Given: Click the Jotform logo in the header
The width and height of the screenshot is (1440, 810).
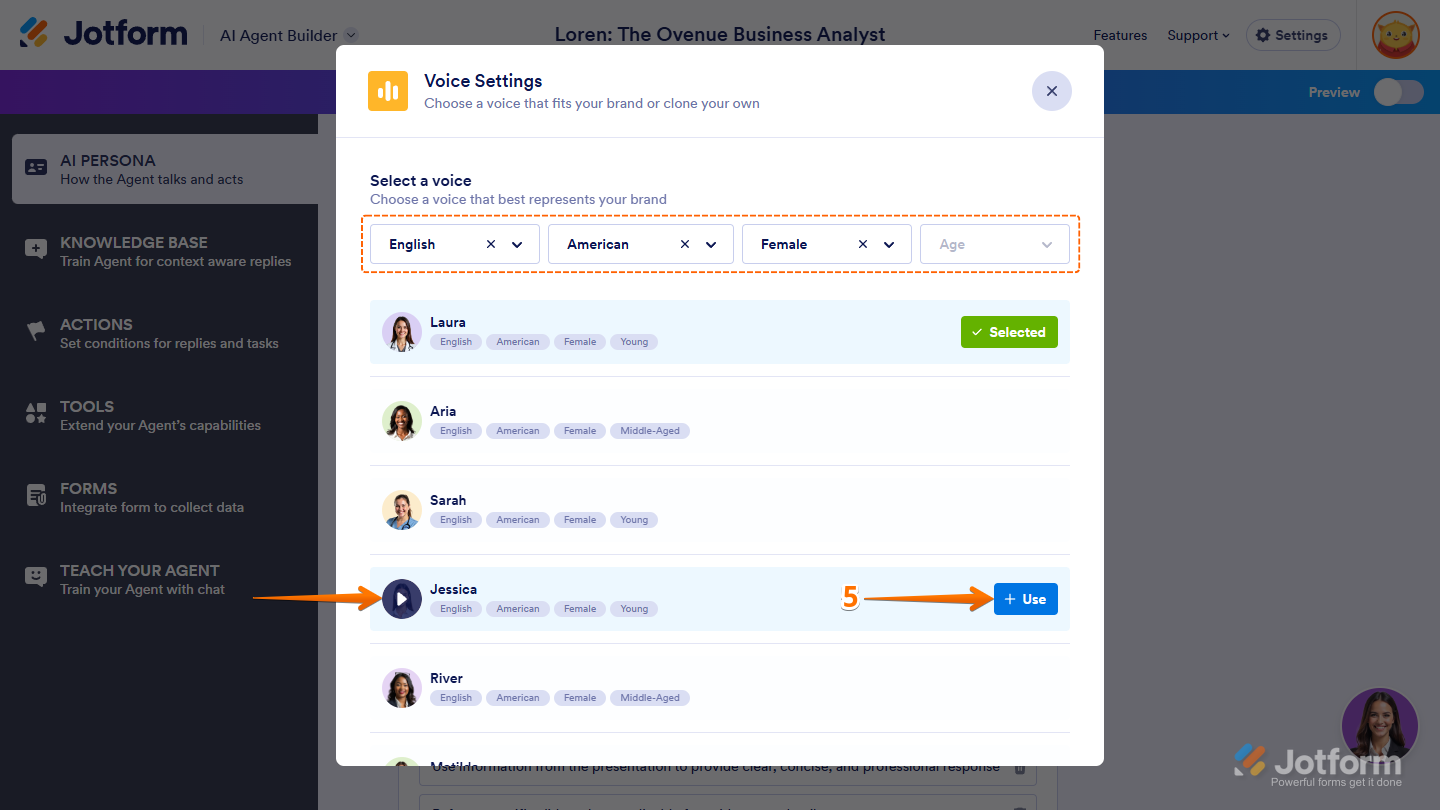Looking at the screenshot, I should tap(103, 34).
